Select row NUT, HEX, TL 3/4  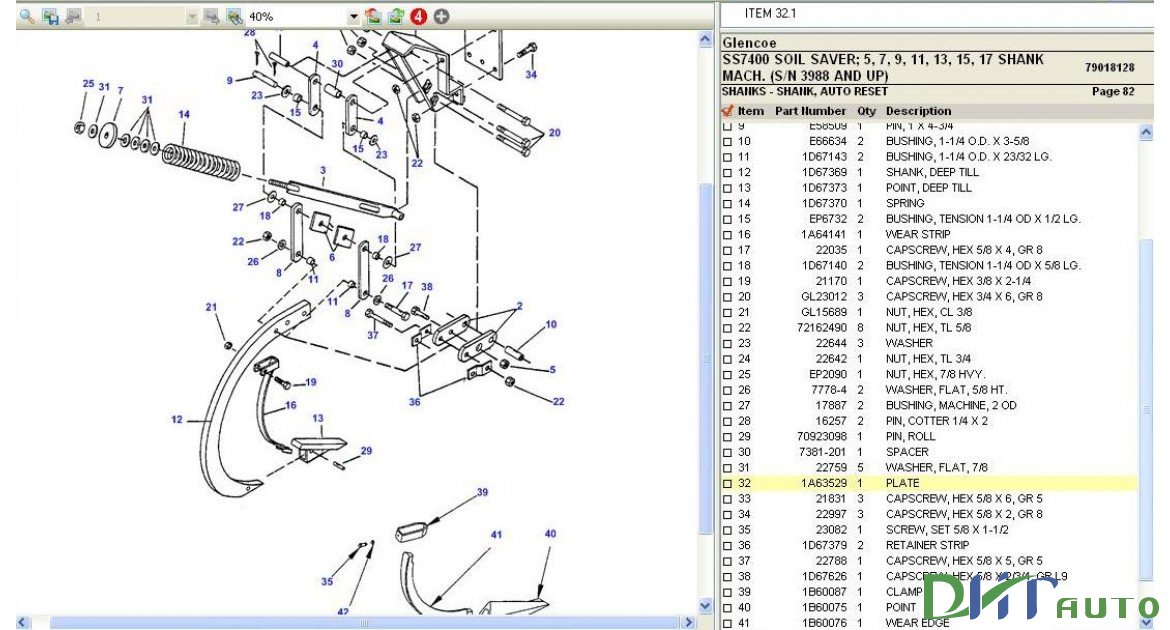(929, 359)
